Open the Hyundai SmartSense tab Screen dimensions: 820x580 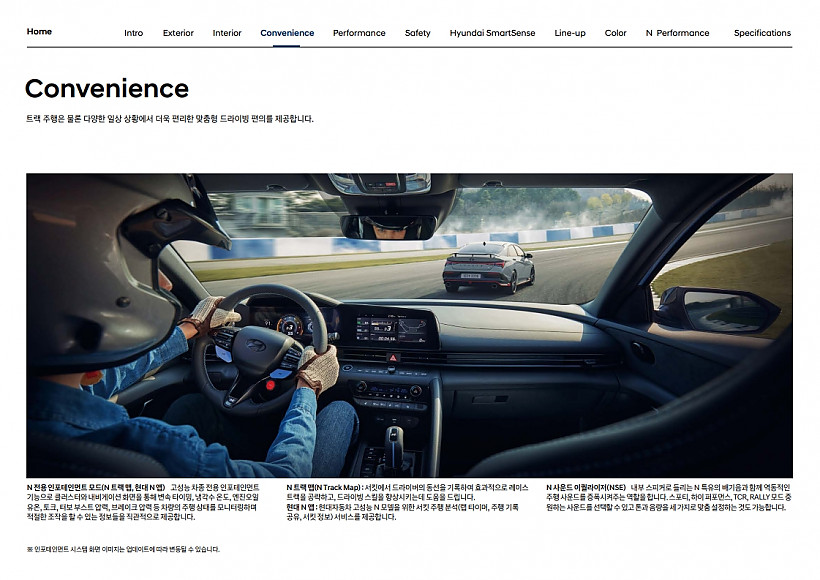coord(492,33)
